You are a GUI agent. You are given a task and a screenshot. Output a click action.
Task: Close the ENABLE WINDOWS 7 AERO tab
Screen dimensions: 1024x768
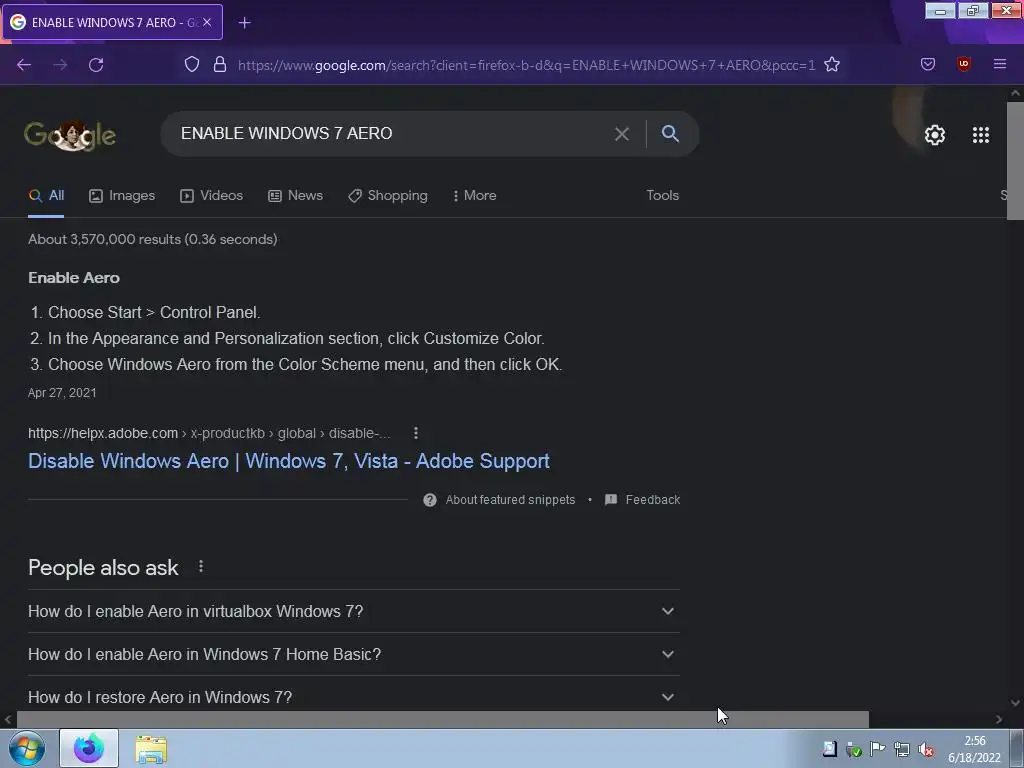point(207,22)
